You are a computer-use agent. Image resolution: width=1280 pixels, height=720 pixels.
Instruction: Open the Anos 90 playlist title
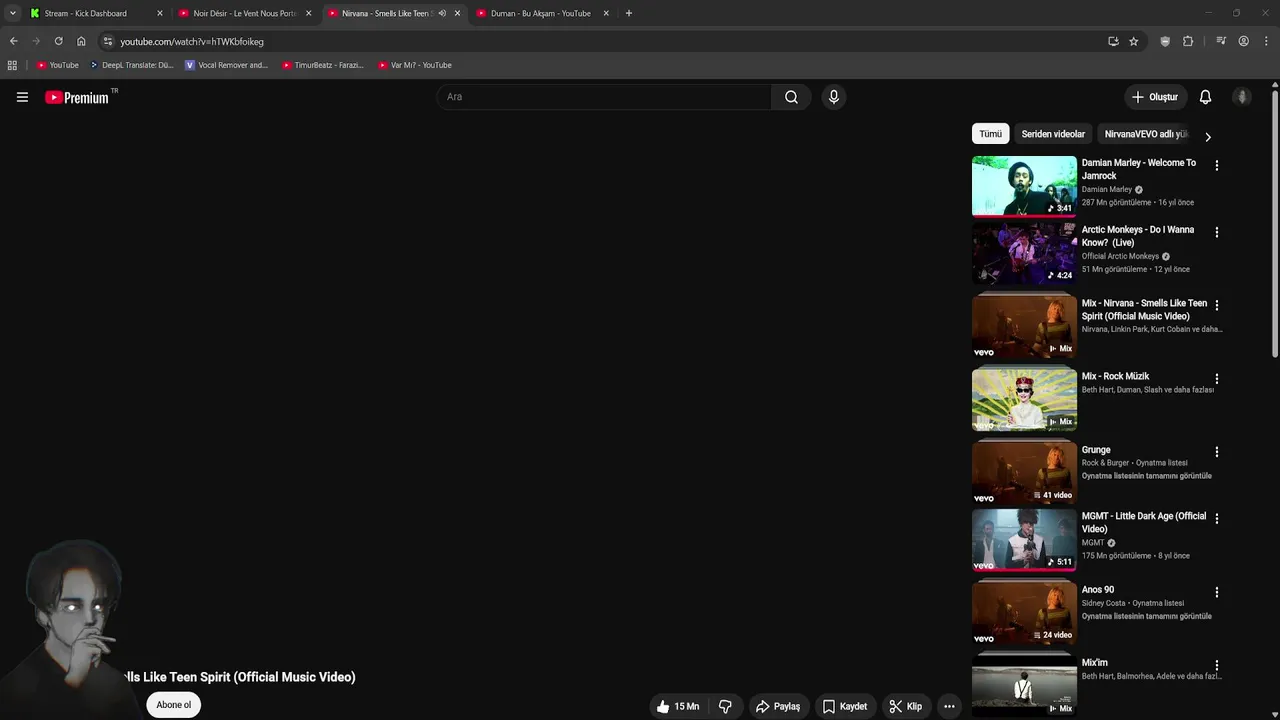1098,590
